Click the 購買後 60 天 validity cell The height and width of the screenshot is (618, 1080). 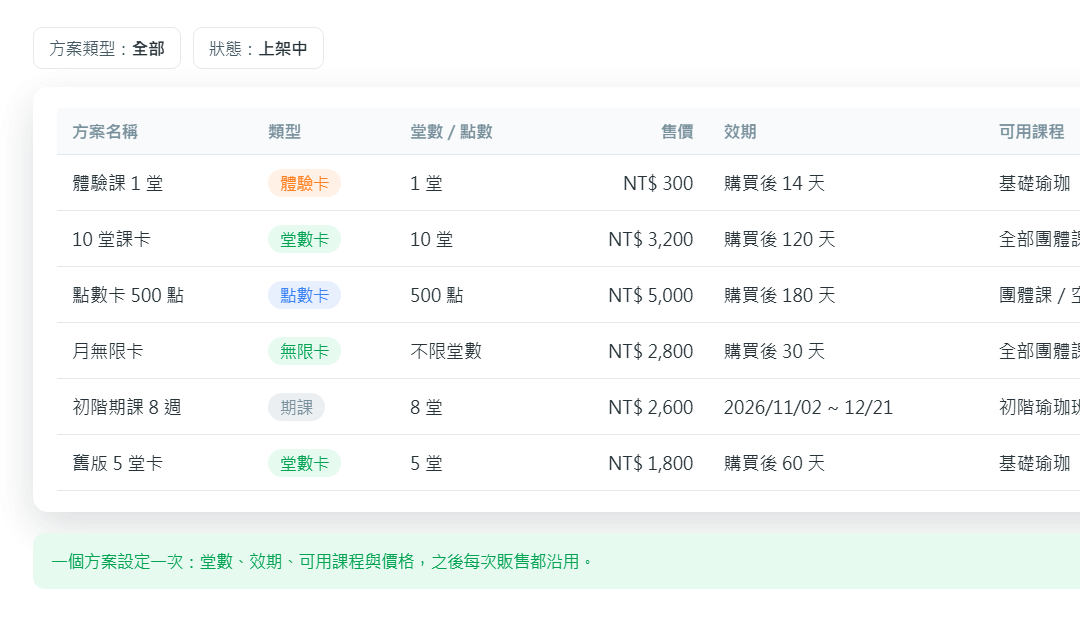[774, 463]
